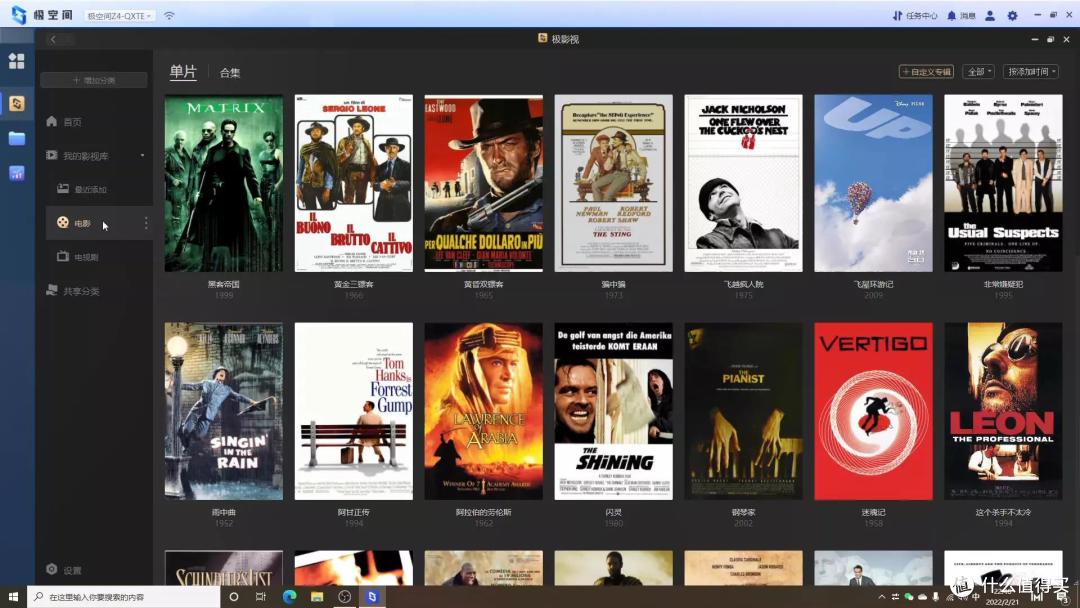Click the 闪灵 title text

tap(614, 512)
